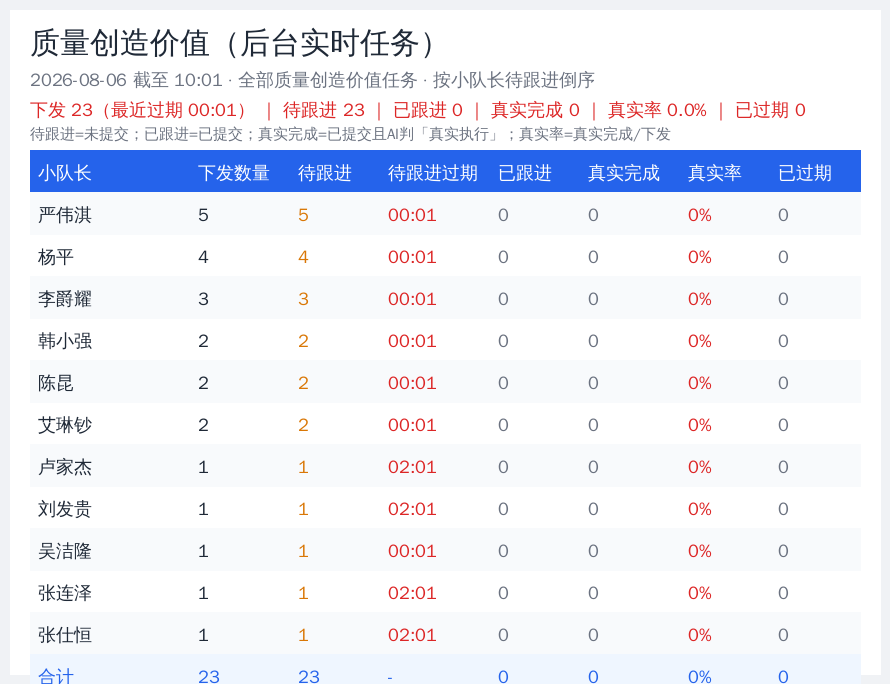Screen dimensions: 890x684
Task: Select the name 张仕恒
Action: (65, 635)
